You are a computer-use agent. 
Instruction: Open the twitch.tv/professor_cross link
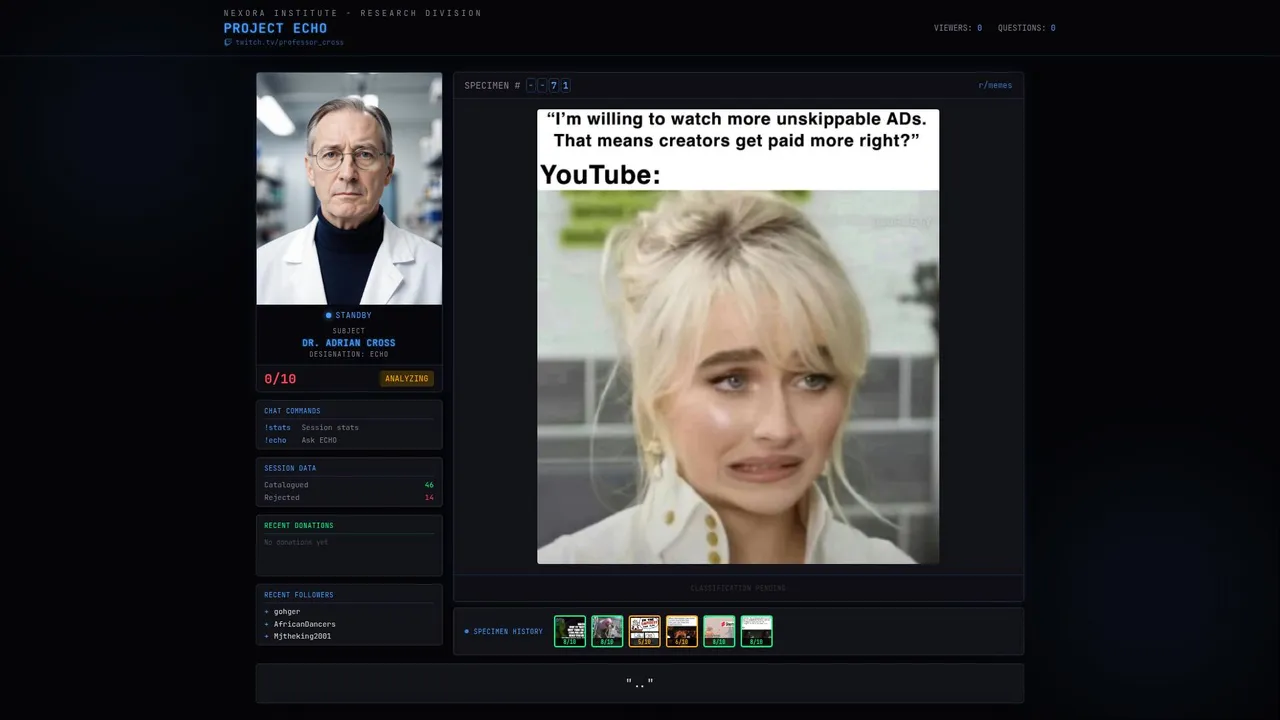point(289,43)
